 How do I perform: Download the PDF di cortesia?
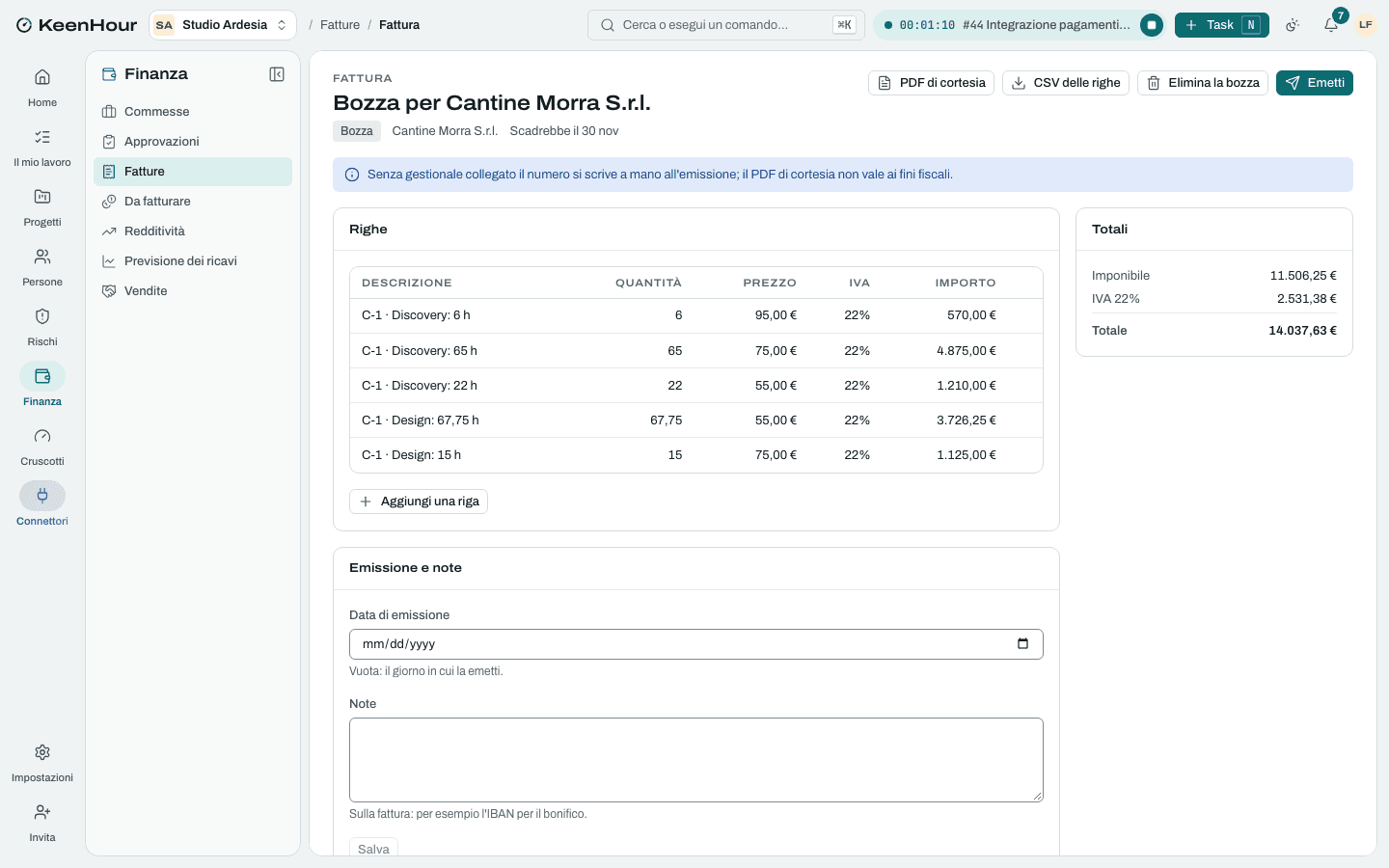tap(931, 83)
